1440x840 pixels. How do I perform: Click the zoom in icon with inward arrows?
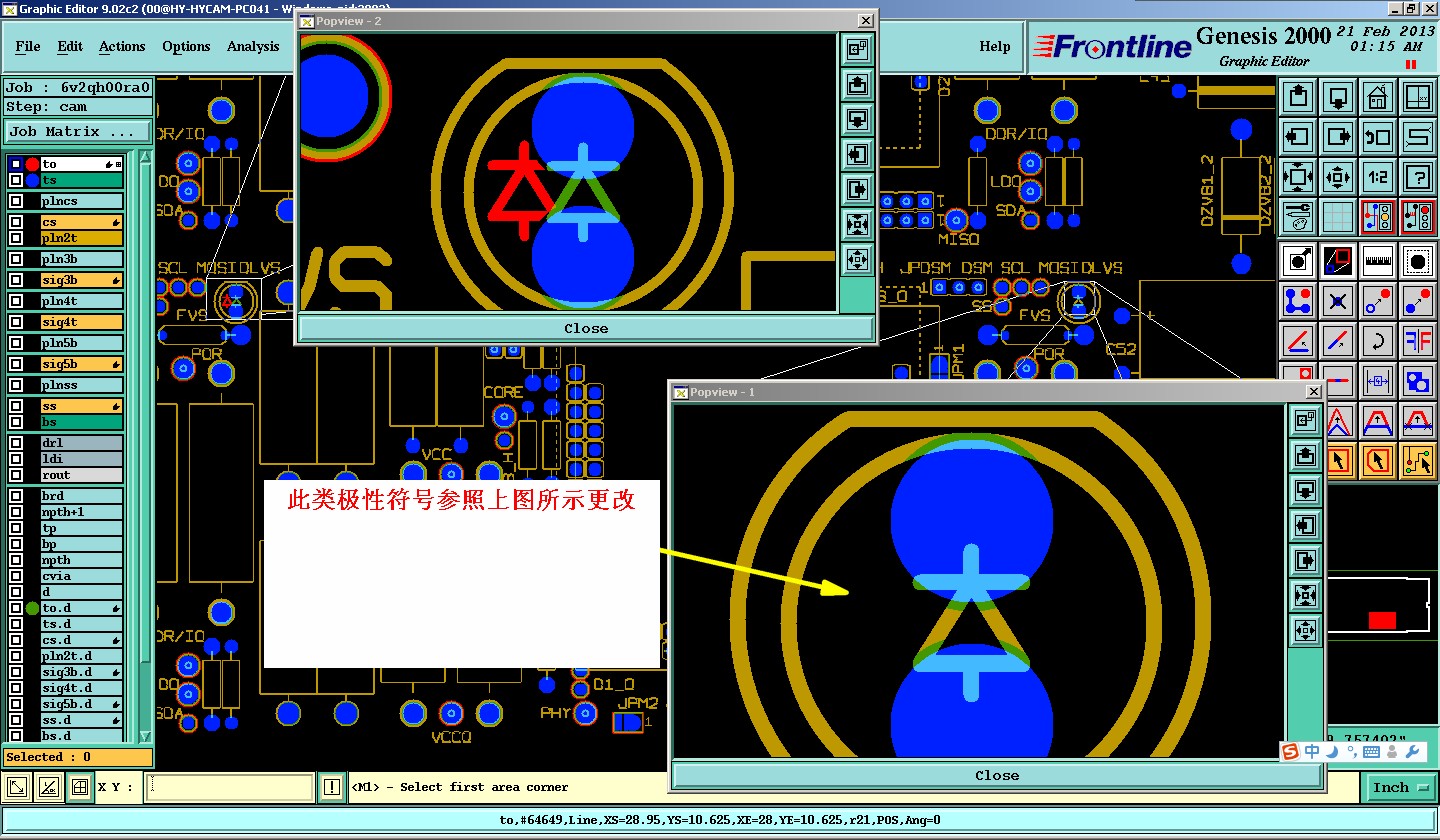(1298, 177)
